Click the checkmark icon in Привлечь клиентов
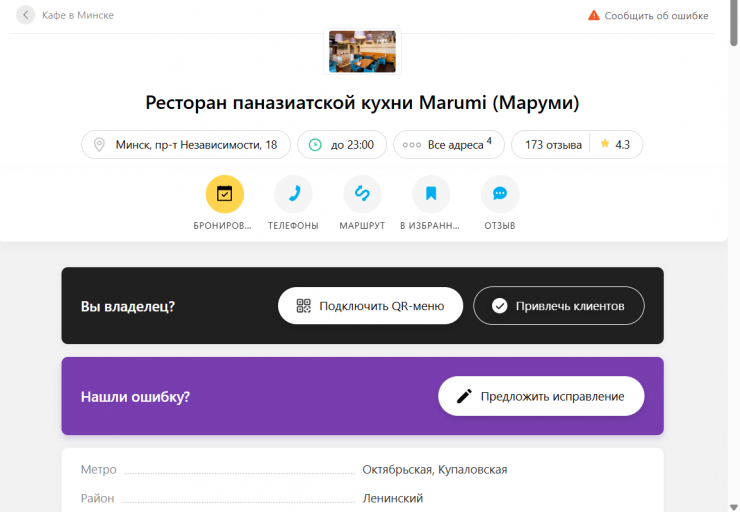This screenshot has width=740, height=512. click(499, 306)
